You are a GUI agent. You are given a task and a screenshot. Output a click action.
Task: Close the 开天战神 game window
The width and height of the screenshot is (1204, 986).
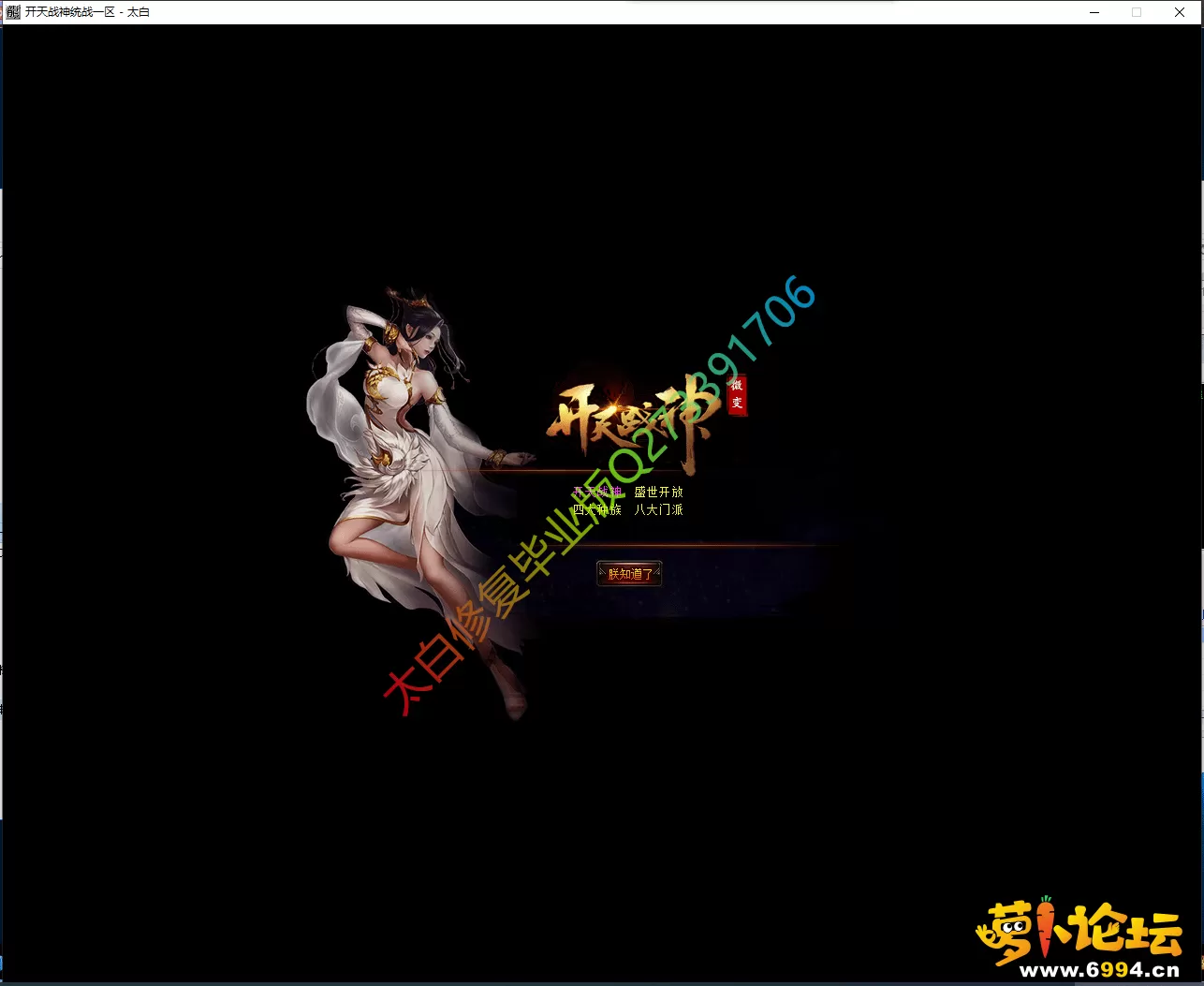tap(1180, 12)
